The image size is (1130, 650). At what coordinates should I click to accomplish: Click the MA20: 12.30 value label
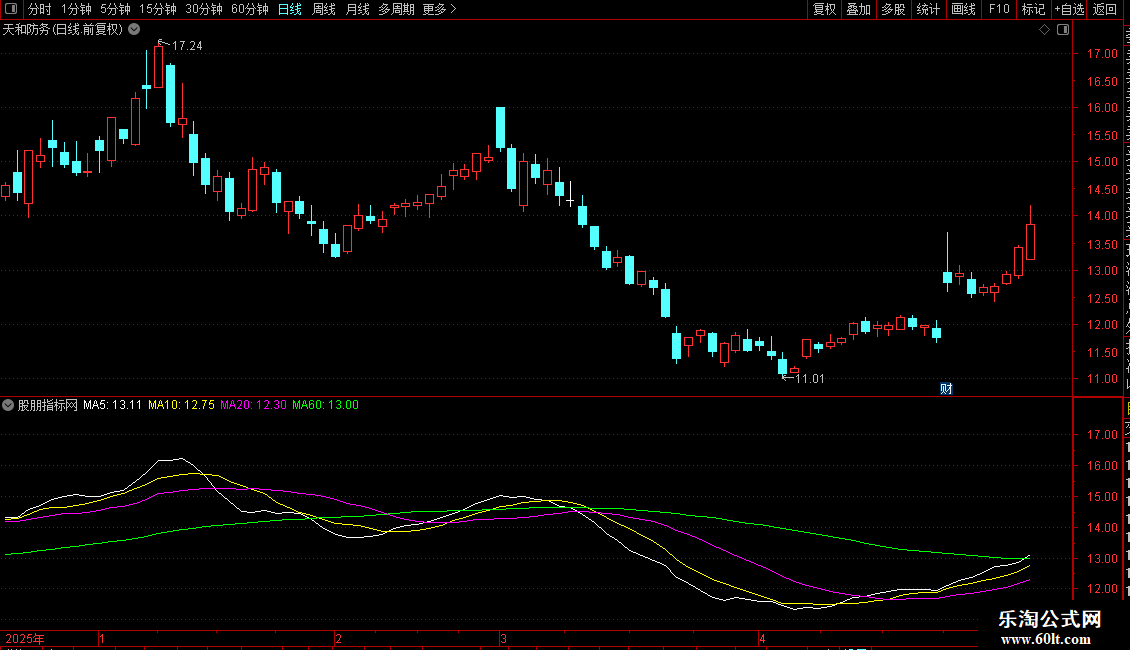pos(254,405)
